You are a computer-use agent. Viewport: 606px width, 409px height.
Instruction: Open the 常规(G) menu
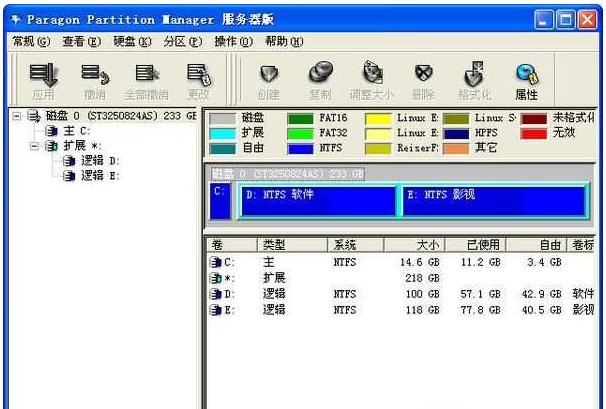pyautogui.click(x=31, y=41)
